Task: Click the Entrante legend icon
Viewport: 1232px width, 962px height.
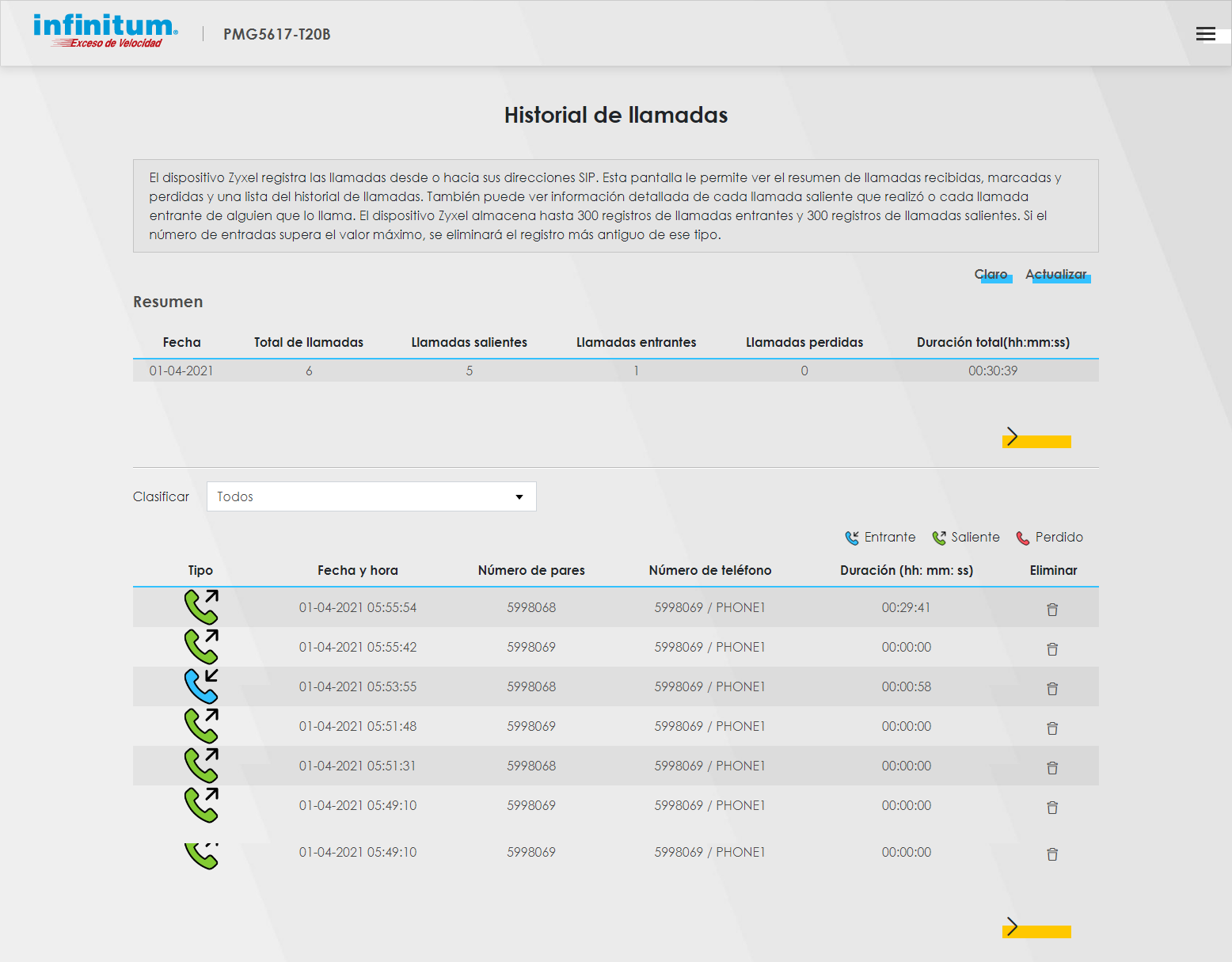Action: point(852,538)
